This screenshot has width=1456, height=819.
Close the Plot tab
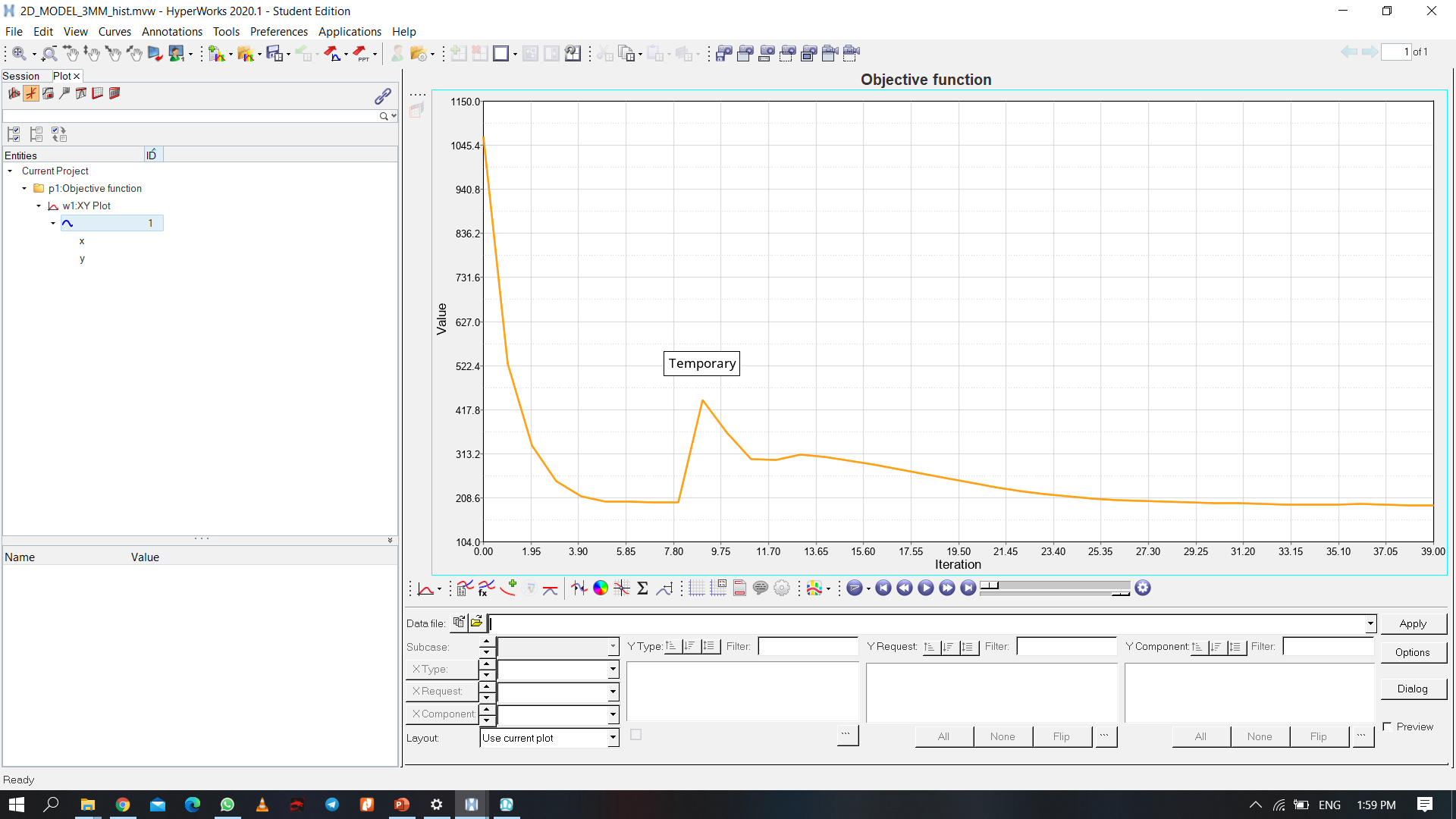77,77
